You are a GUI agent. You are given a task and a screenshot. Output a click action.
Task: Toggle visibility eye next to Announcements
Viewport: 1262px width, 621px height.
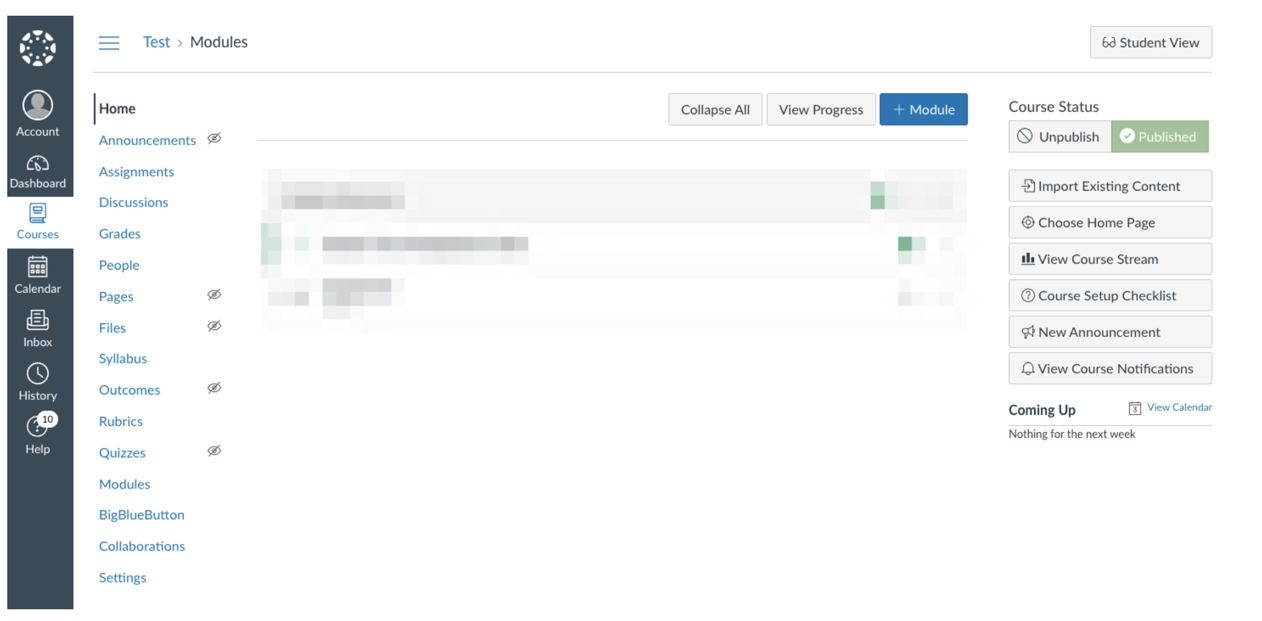pyautogui.click(x=214, y=140)
